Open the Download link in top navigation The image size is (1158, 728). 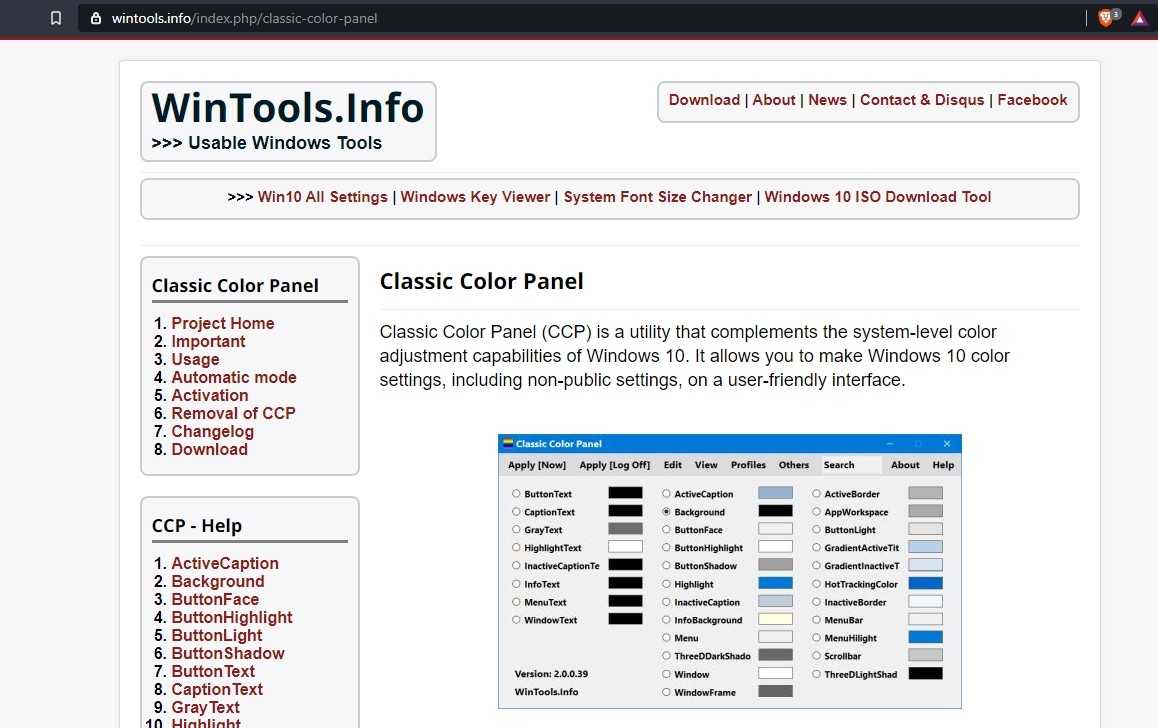point(704,100)
